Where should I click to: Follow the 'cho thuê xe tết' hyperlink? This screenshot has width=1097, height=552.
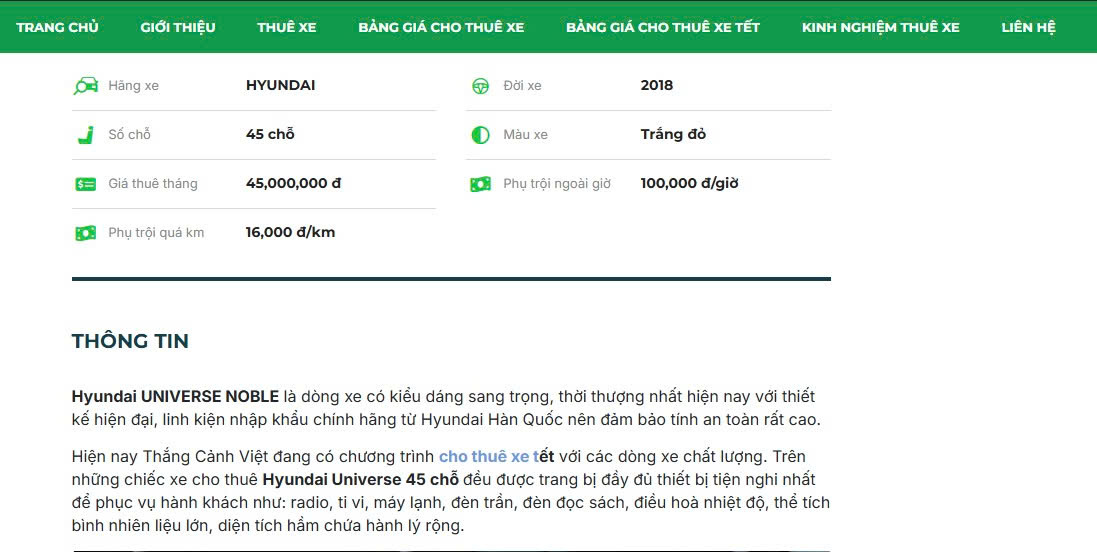pos(496,457)
